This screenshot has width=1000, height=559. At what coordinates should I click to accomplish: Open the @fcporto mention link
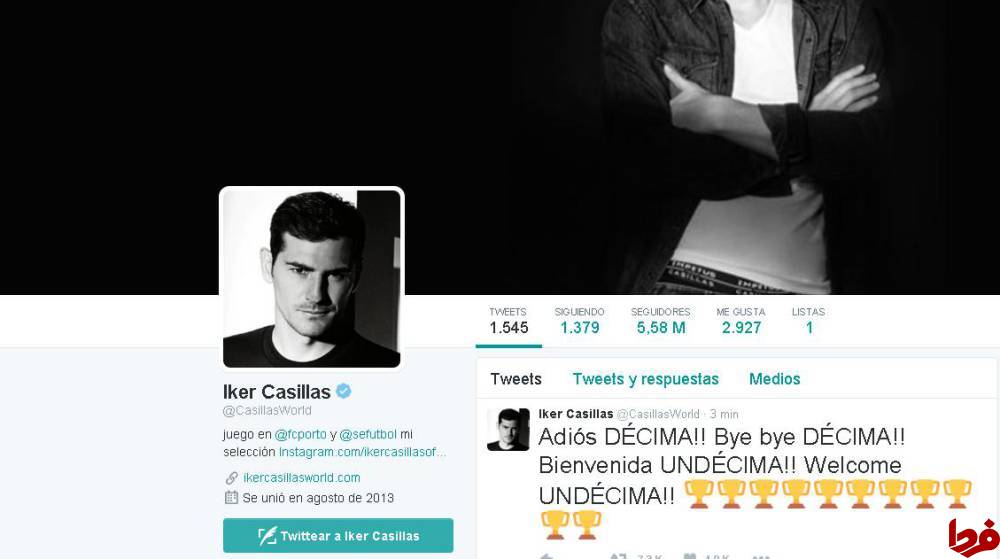tap(300, 434)
